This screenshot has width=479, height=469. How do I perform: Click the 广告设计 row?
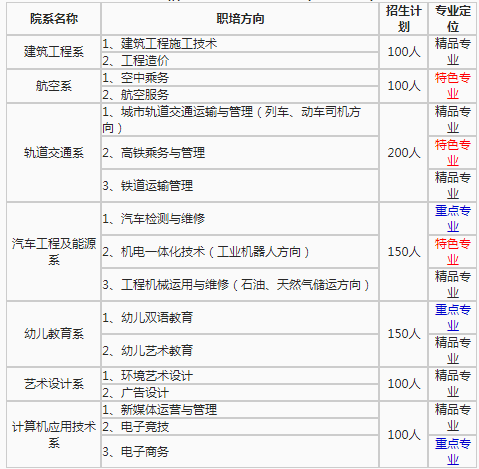(240, 393)
